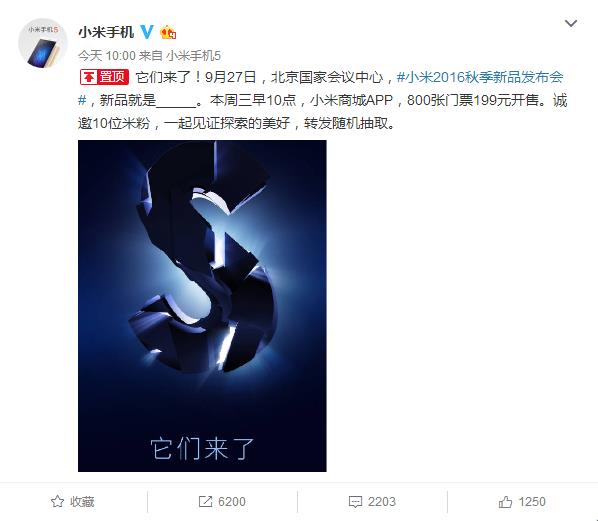Image resolution: width=598 pixels, height=521 pixels.
Task: Click the red 置顶 pinned tag
Action: point(104,77)
